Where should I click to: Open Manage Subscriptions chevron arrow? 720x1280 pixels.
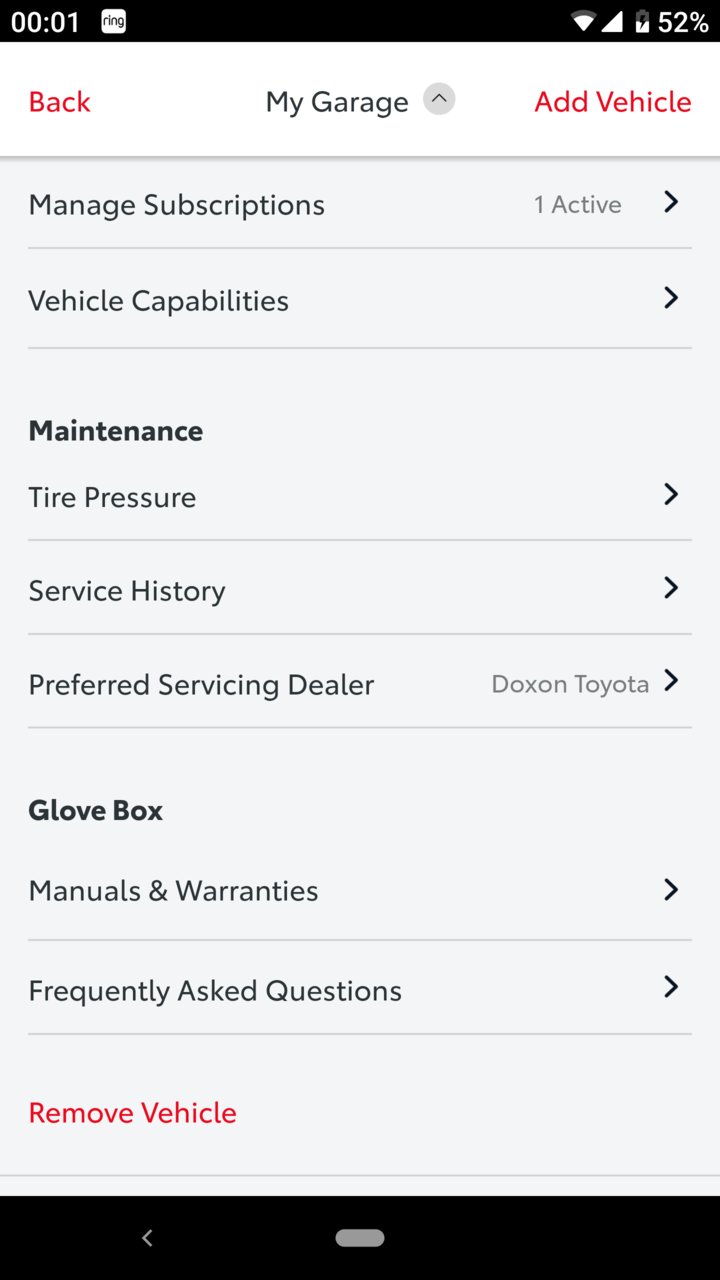point(671,202)
